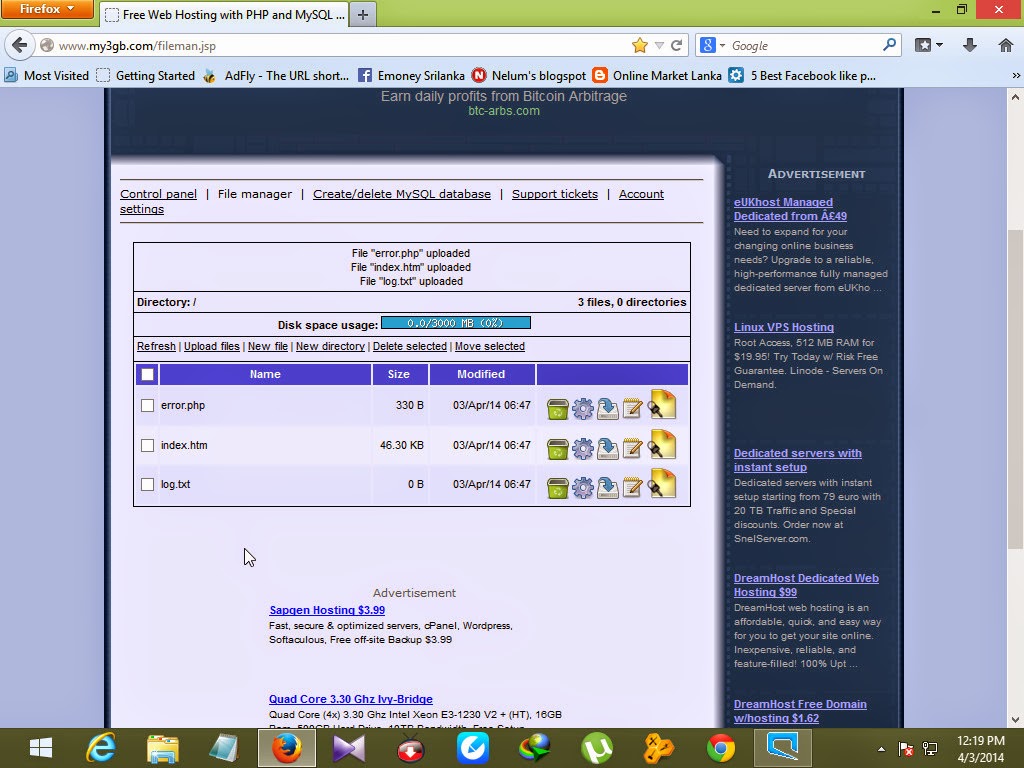View error.php using the magnifier page icon
Image resolution: width=1024 pixels, height=768 pixels.
click(662, 405)
